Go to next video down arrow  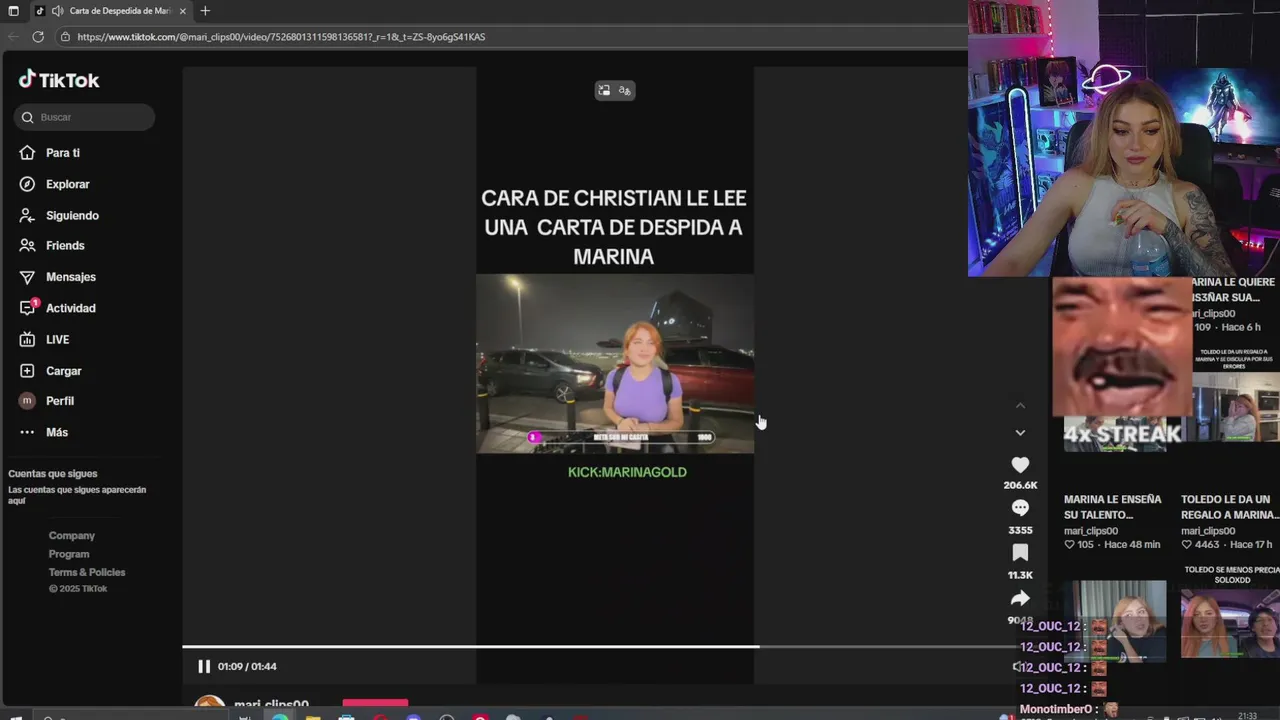click(x=1020, y=432)
